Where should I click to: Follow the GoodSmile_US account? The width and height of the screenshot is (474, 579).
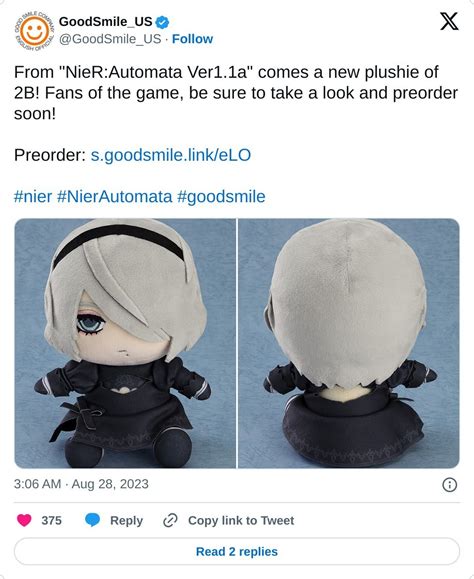tap(192, 39)
